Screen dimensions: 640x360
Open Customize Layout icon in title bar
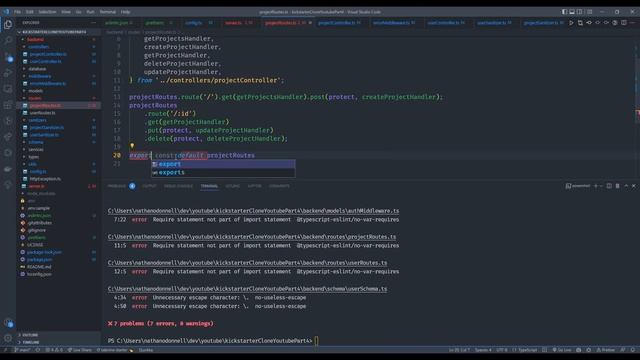tap(589, 12)
